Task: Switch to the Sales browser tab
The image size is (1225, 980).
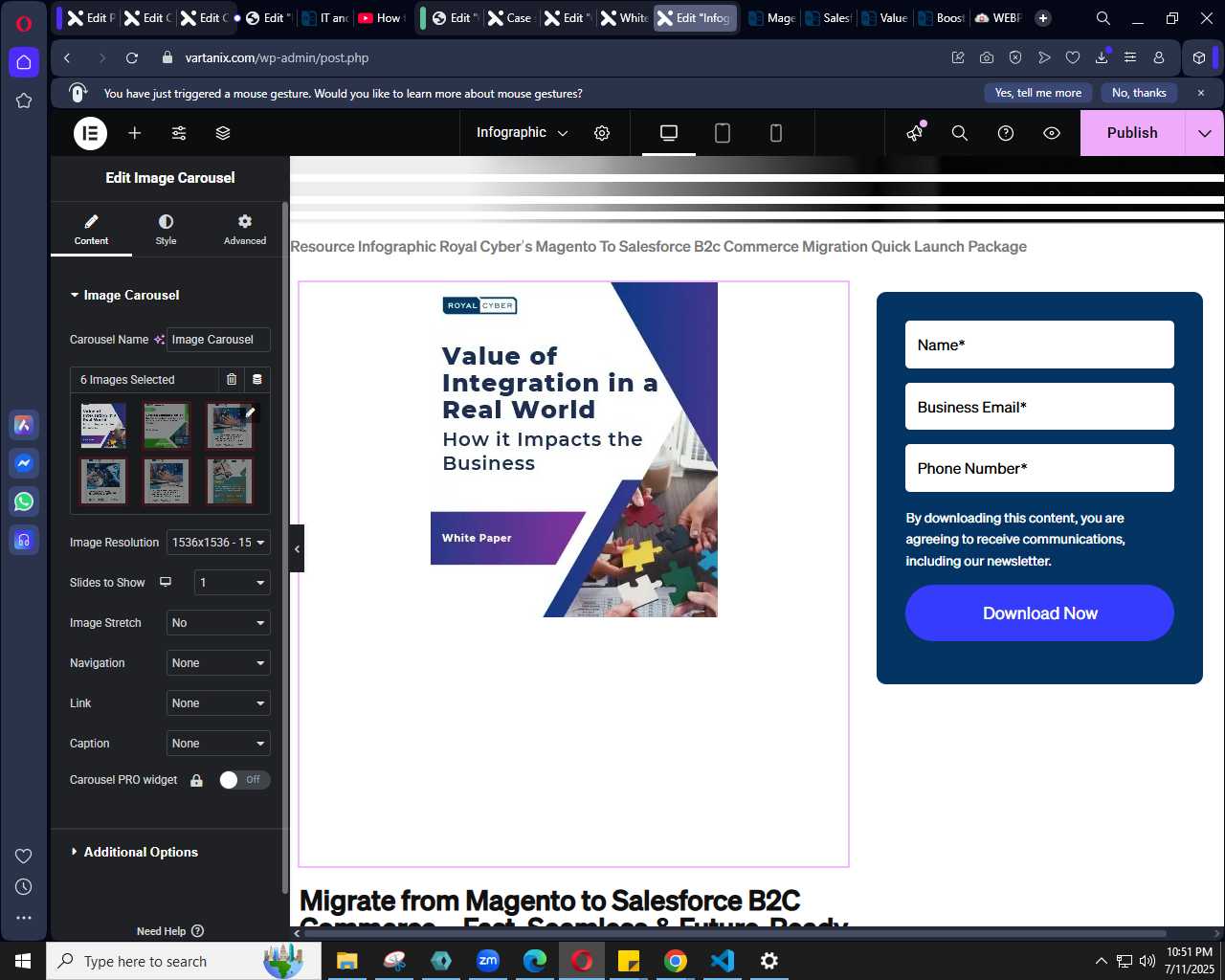Action: pyautogui.click(x=828, y=17)
